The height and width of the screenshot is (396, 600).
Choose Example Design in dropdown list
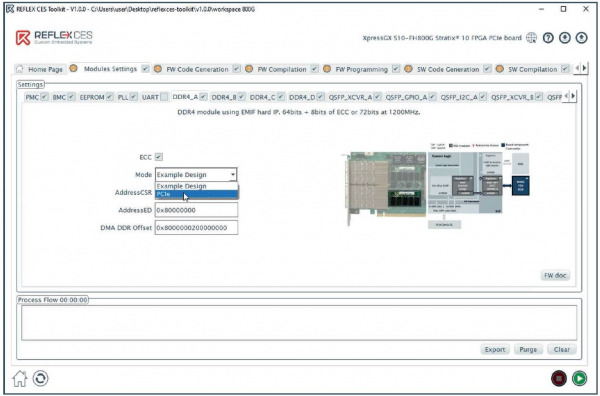point(197,186)
